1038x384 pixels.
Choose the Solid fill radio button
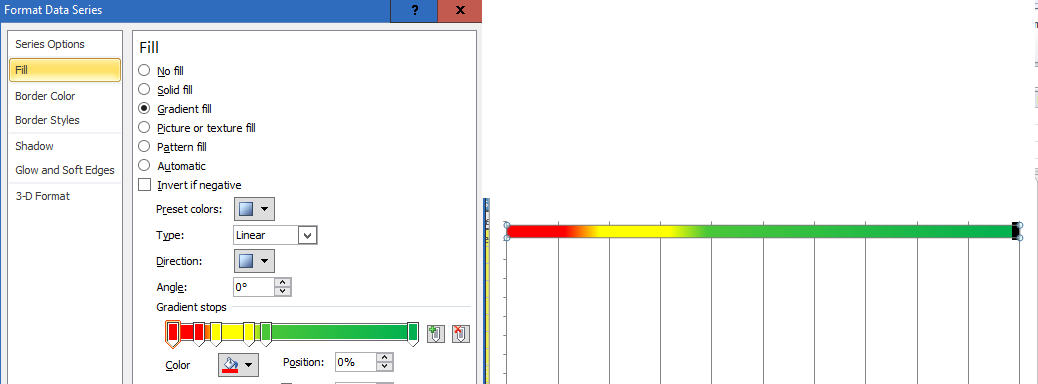pos(144,89)
